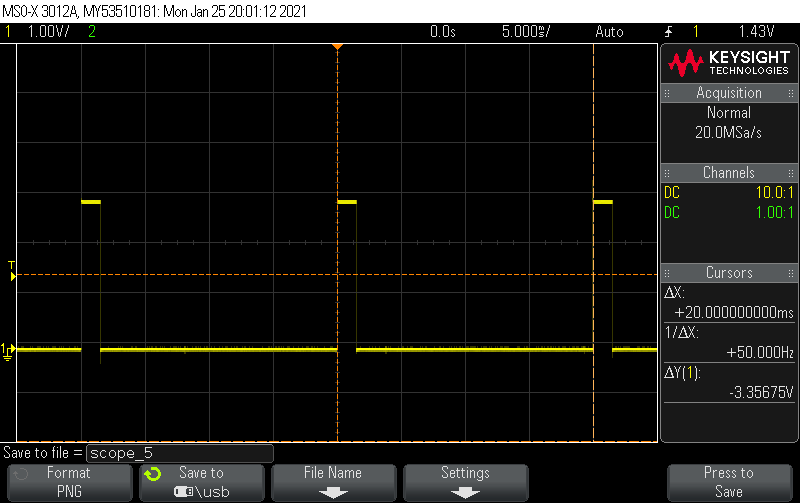Click the trigger source channel 1 number

pyautogui.click(x=695, y=32)
